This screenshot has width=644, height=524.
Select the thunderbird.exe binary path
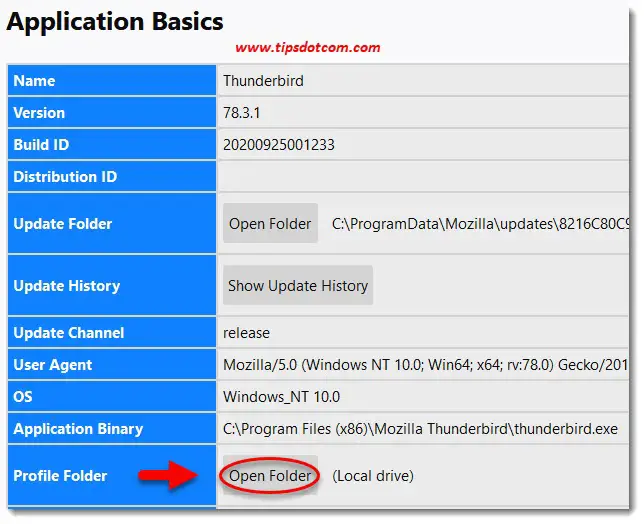tap(420, 429)
